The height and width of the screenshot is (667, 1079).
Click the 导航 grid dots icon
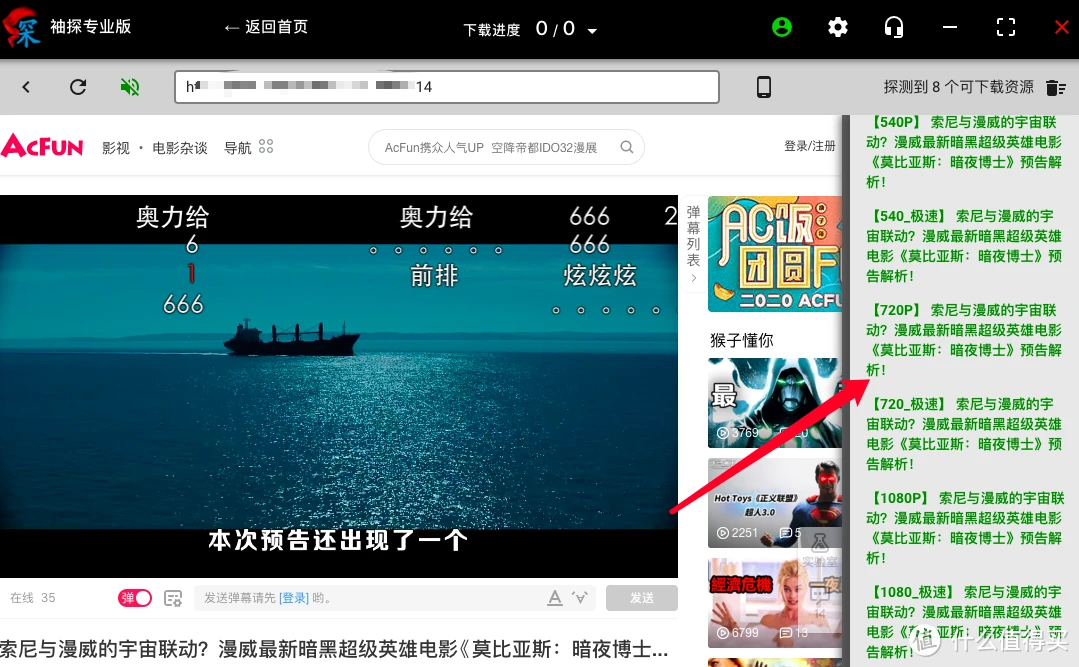point(266,147)
